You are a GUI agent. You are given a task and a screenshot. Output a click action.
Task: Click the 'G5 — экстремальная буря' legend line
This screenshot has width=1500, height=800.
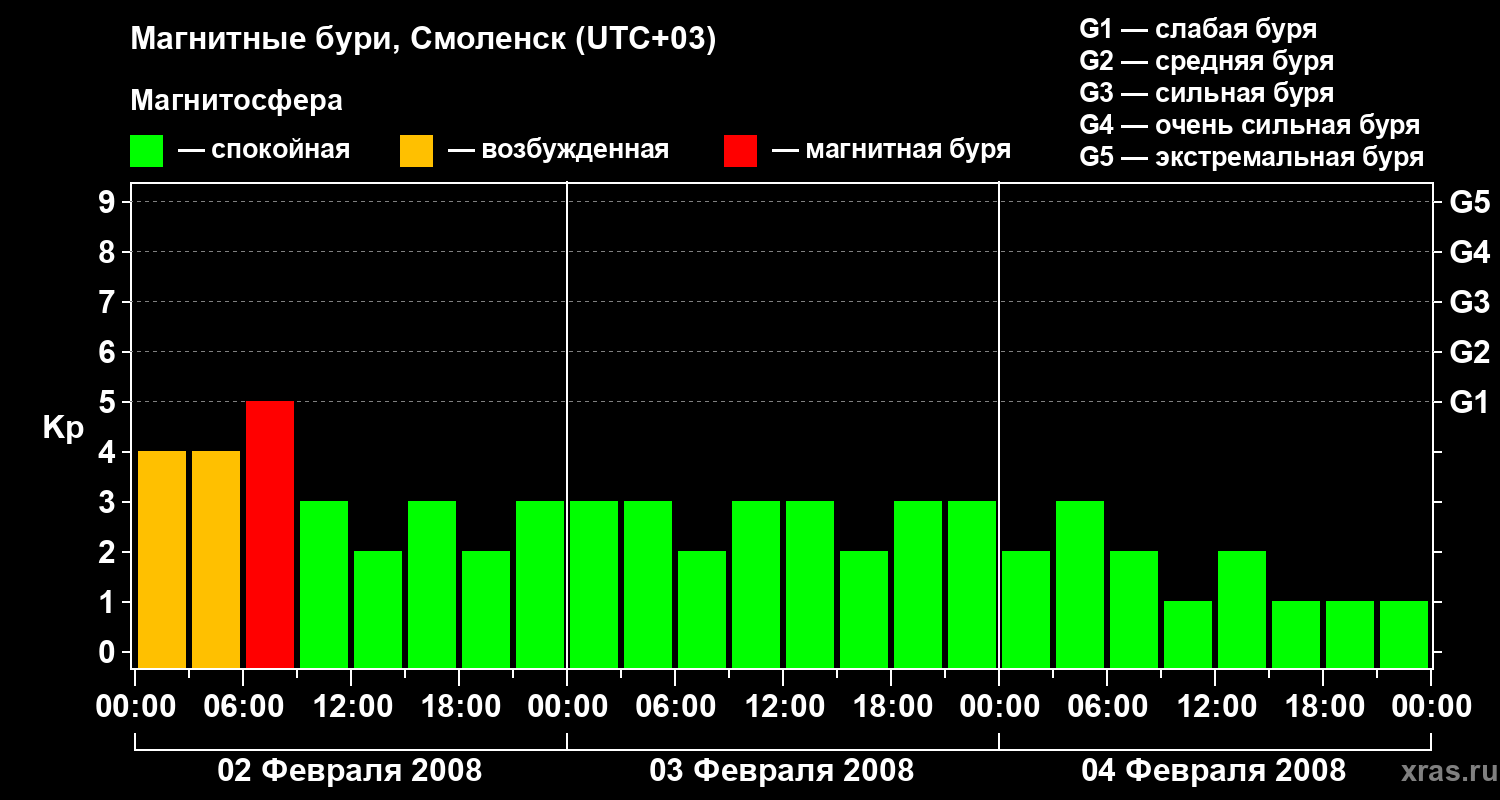tap(1252, 157)
